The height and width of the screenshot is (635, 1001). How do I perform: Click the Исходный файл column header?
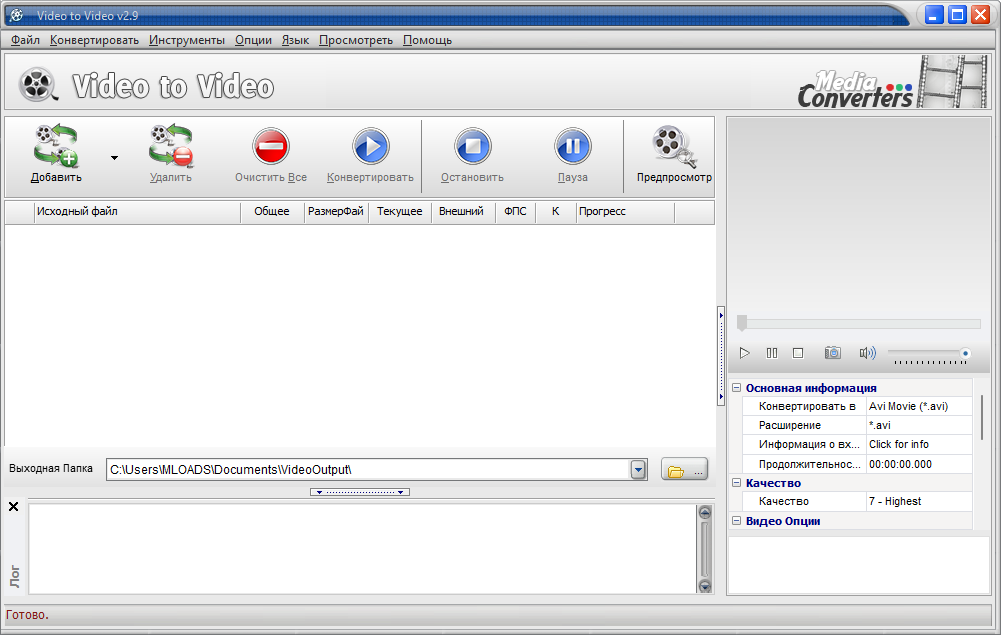coord(137,212)
